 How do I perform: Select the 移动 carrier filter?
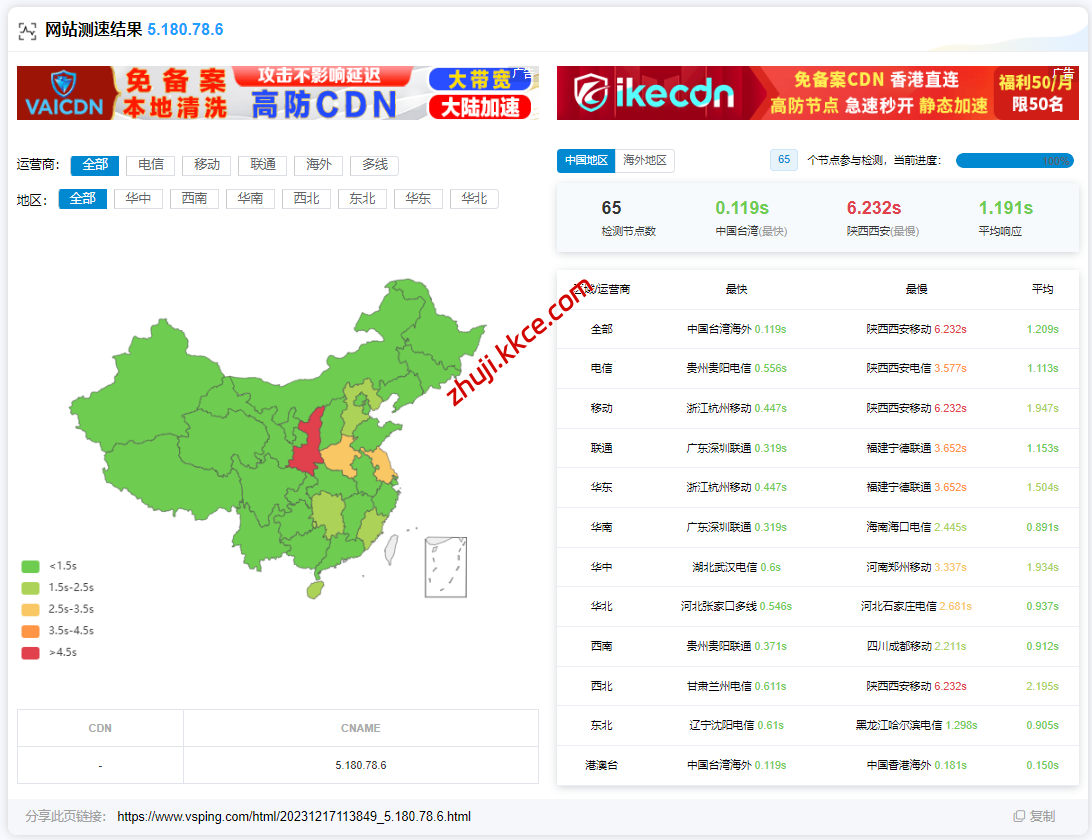tap(207, 165)
